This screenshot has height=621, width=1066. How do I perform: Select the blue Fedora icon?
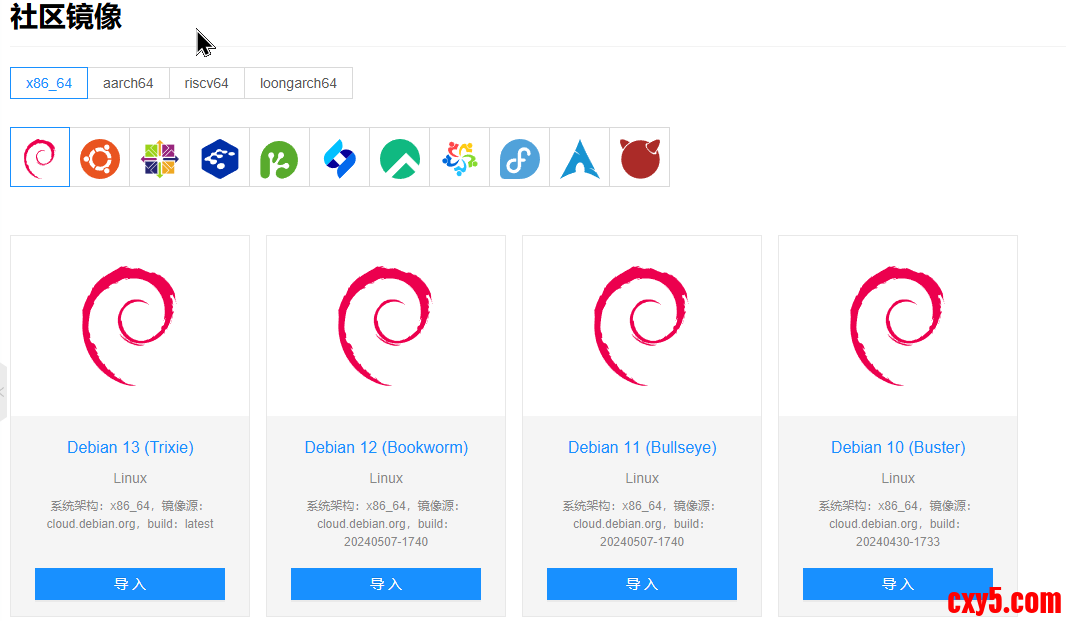tap(519, 157)
